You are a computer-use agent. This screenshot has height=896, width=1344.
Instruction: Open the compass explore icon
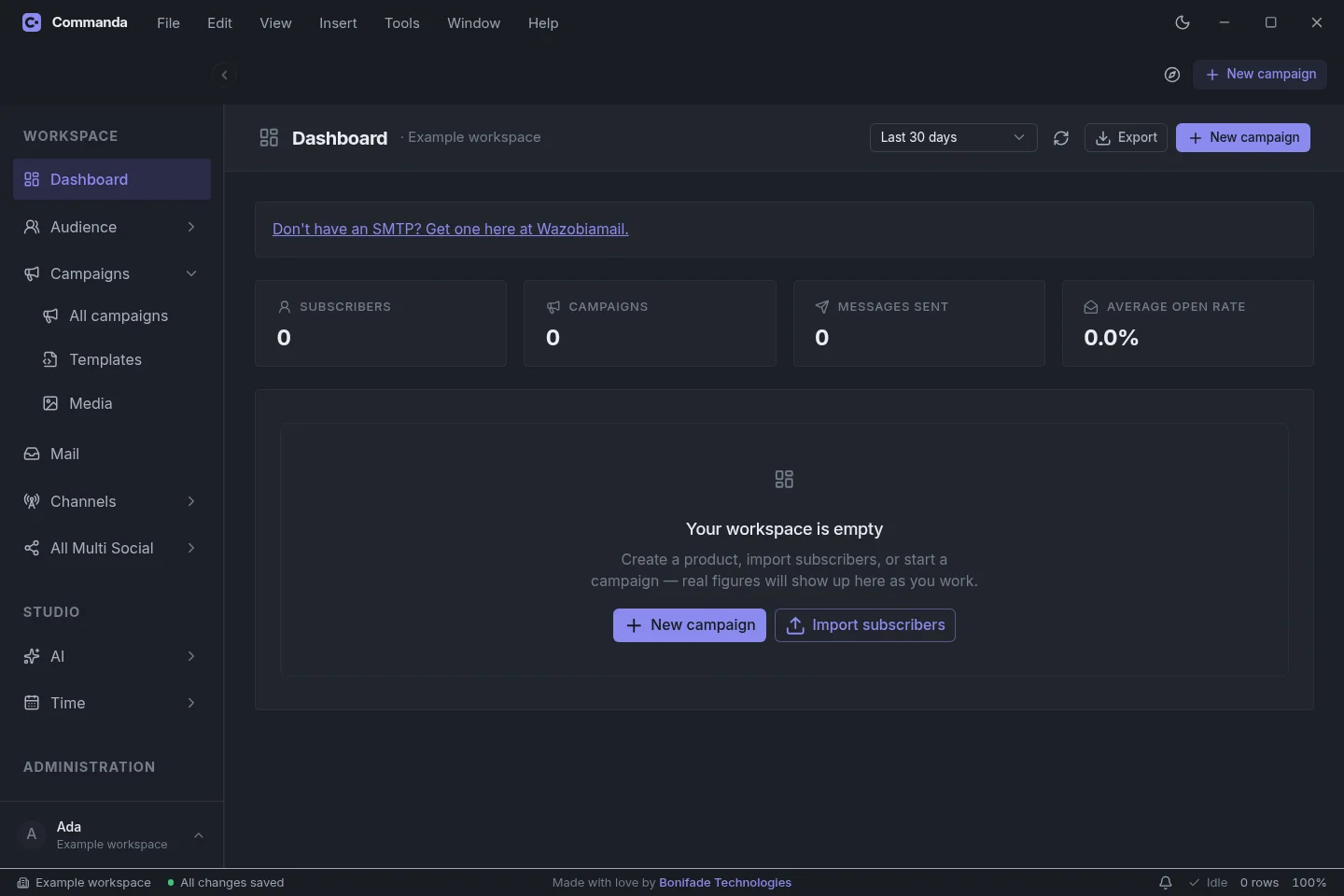pyautogui.click(x=1172, y=75)
